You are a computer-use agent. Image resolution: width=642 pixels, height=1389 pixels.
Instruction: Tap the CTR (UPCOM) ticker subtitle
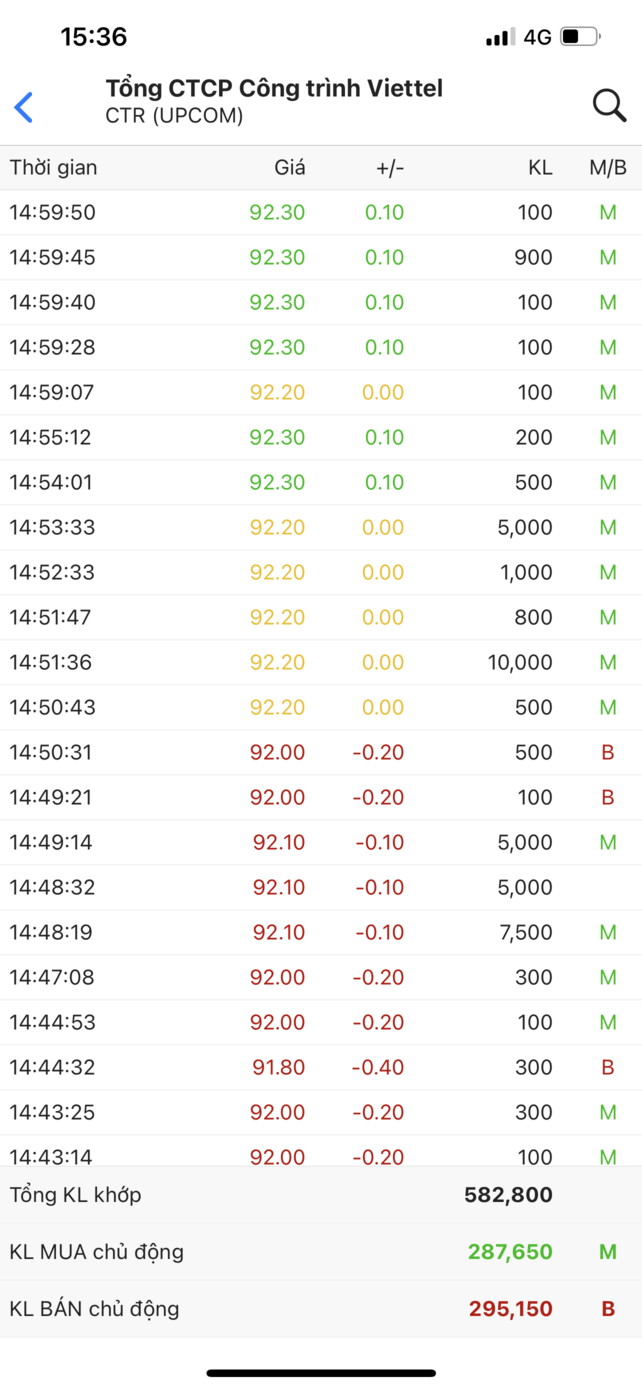tap(174, 116)
